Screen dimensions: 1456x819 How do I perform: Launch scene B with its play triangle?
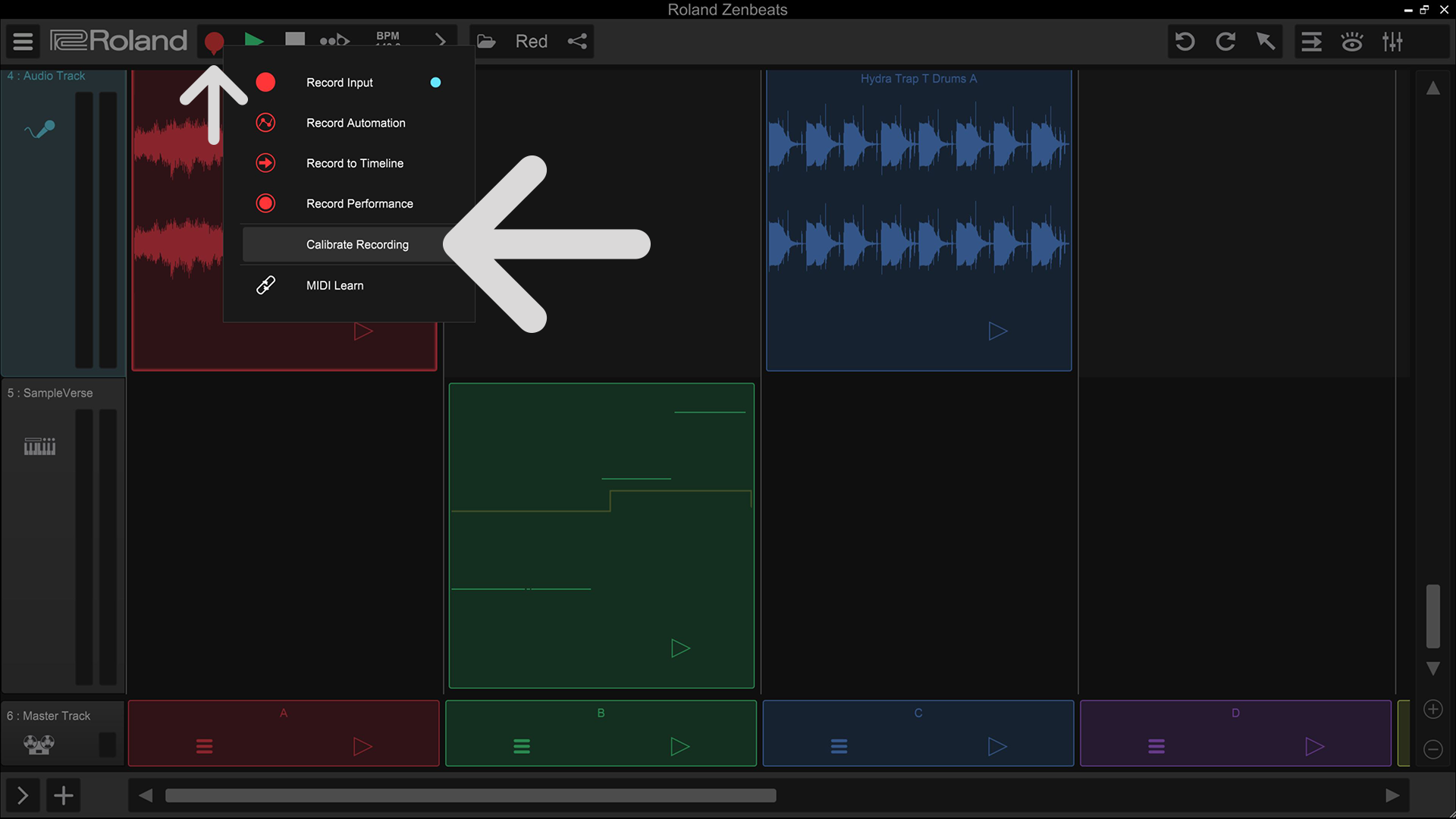pyautogui.click(x=680, y=746)
